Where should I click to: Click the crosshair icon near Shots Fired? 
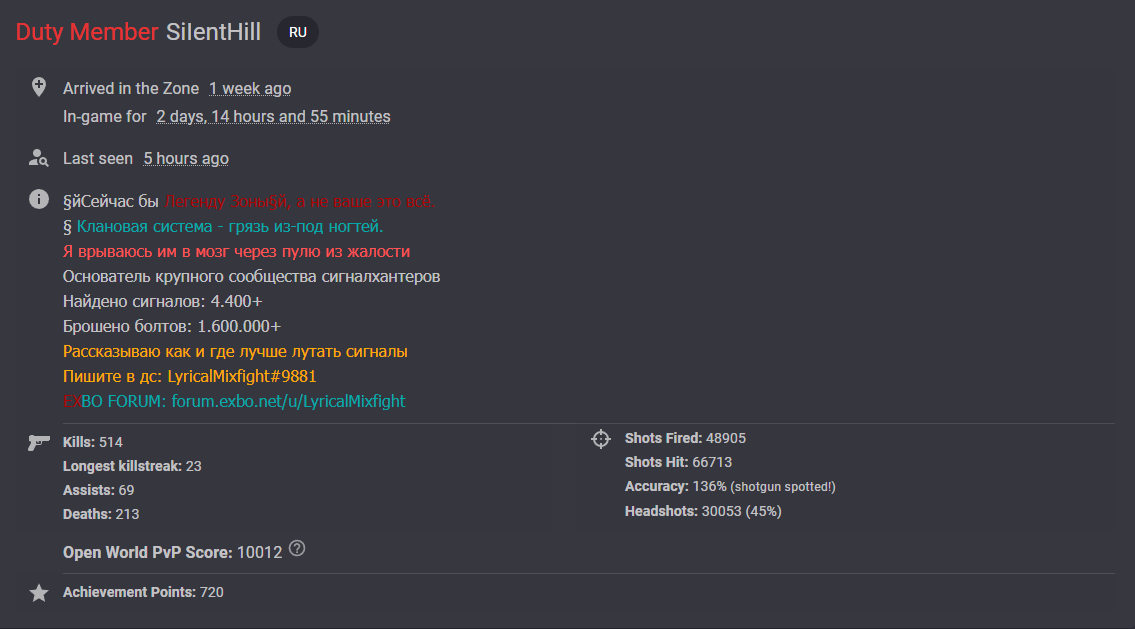coord(601,439)
